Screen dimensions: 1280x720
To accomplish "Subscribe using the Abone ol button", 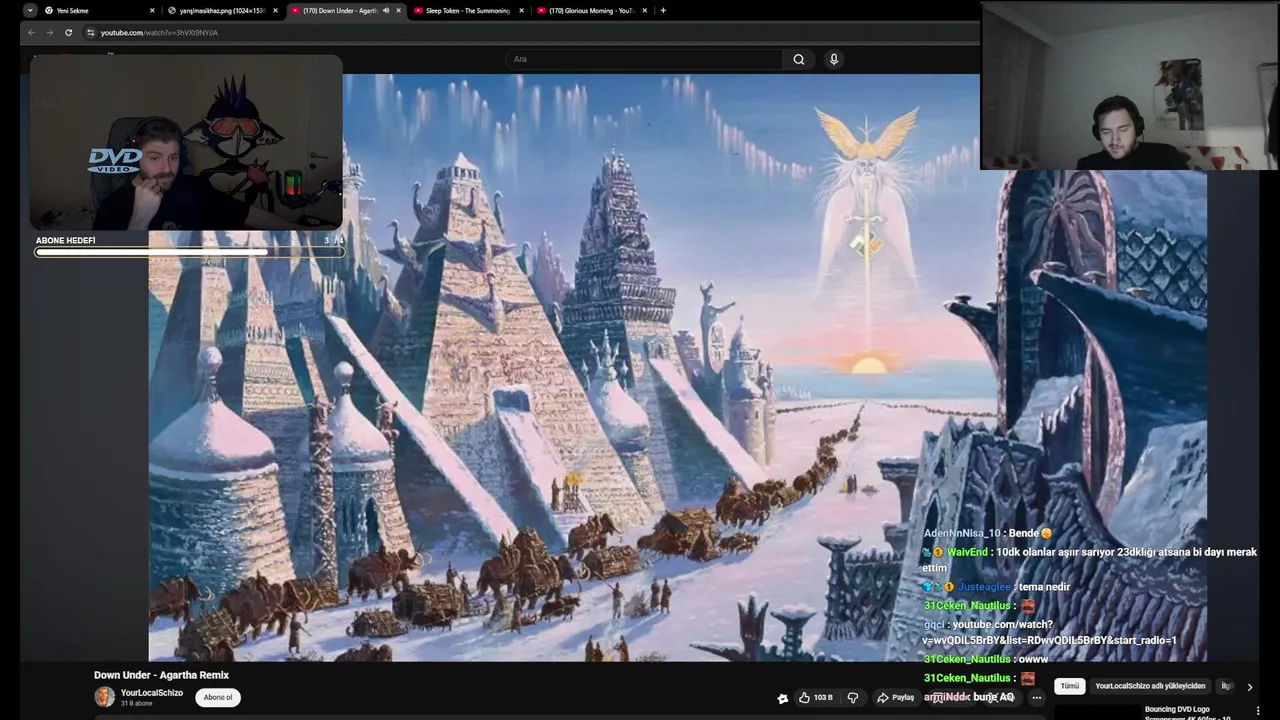I will 218,697.
